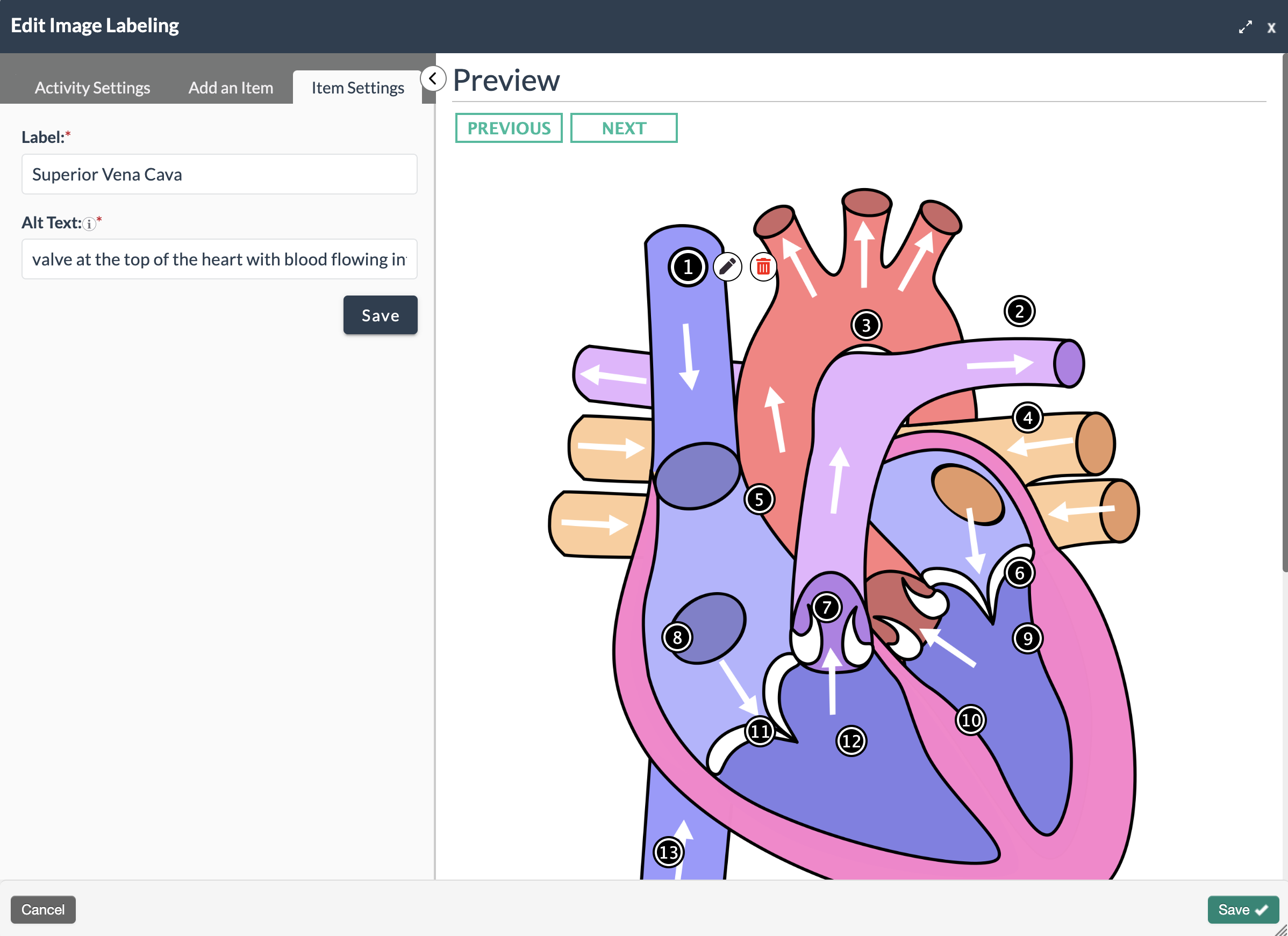The height and width of the screenshot is (936, 1288).
Task: Click the red trash delete icon
Action: pyautogui.click(x=763, y=267)
